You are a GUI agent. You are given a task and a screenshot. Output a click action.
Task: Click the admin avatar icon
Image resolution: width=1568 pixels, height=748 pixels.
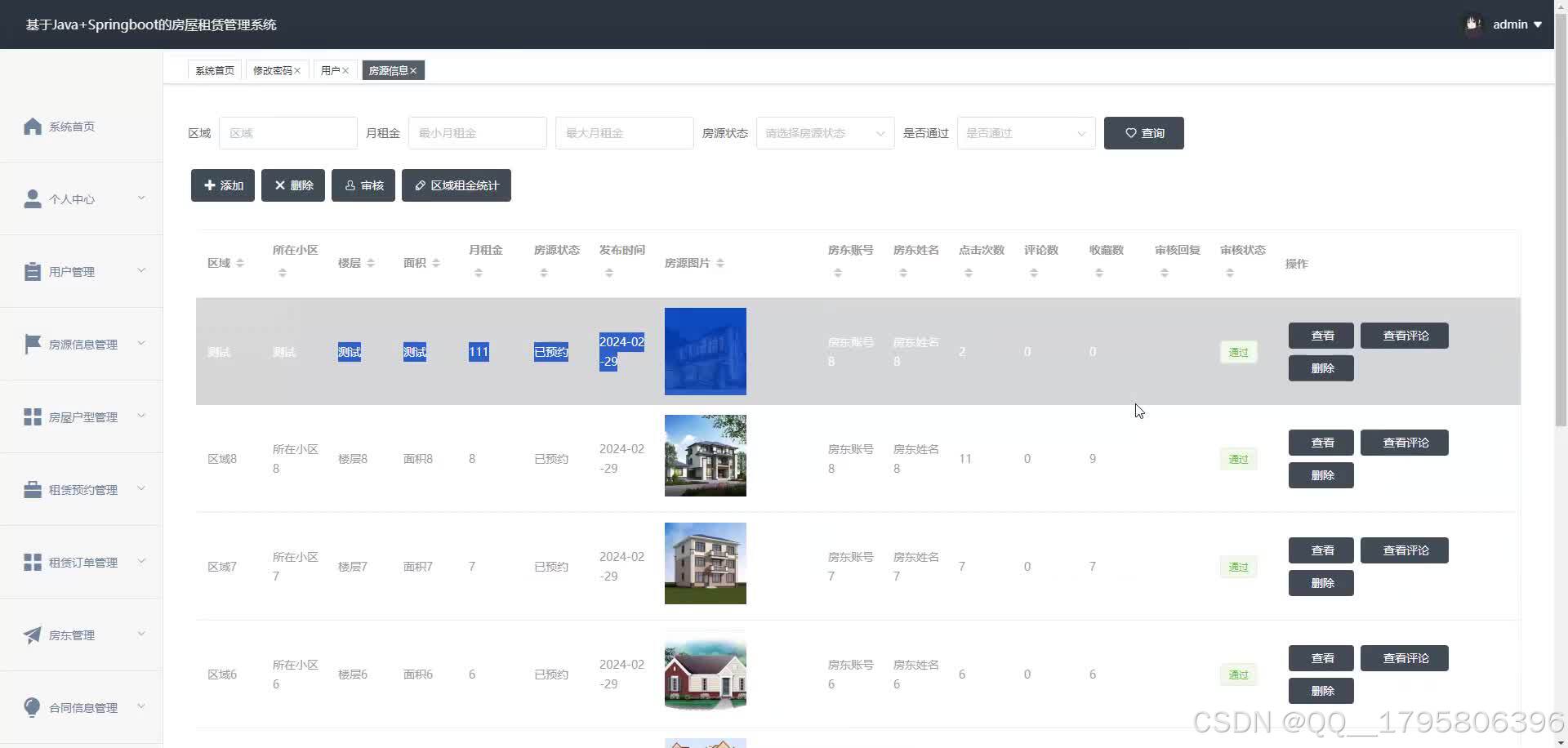1473,24
